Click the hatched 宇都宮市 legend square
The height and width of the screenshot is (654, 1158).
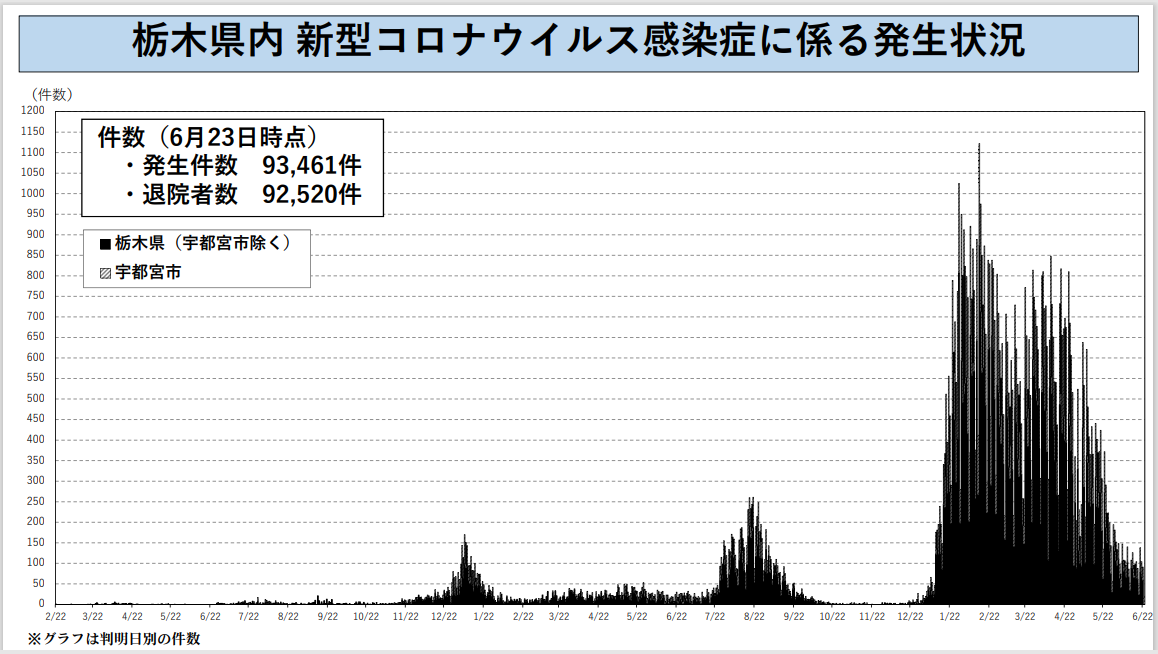tap(105, 272)
